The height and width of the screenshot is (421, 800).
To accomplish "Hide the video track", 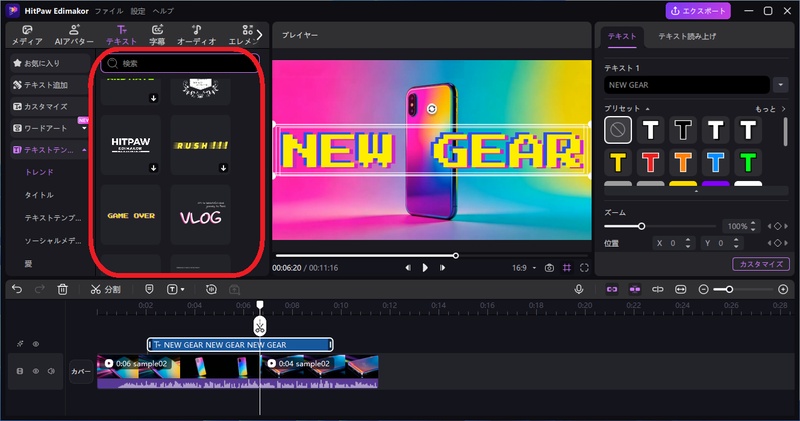I will (36, 371).
